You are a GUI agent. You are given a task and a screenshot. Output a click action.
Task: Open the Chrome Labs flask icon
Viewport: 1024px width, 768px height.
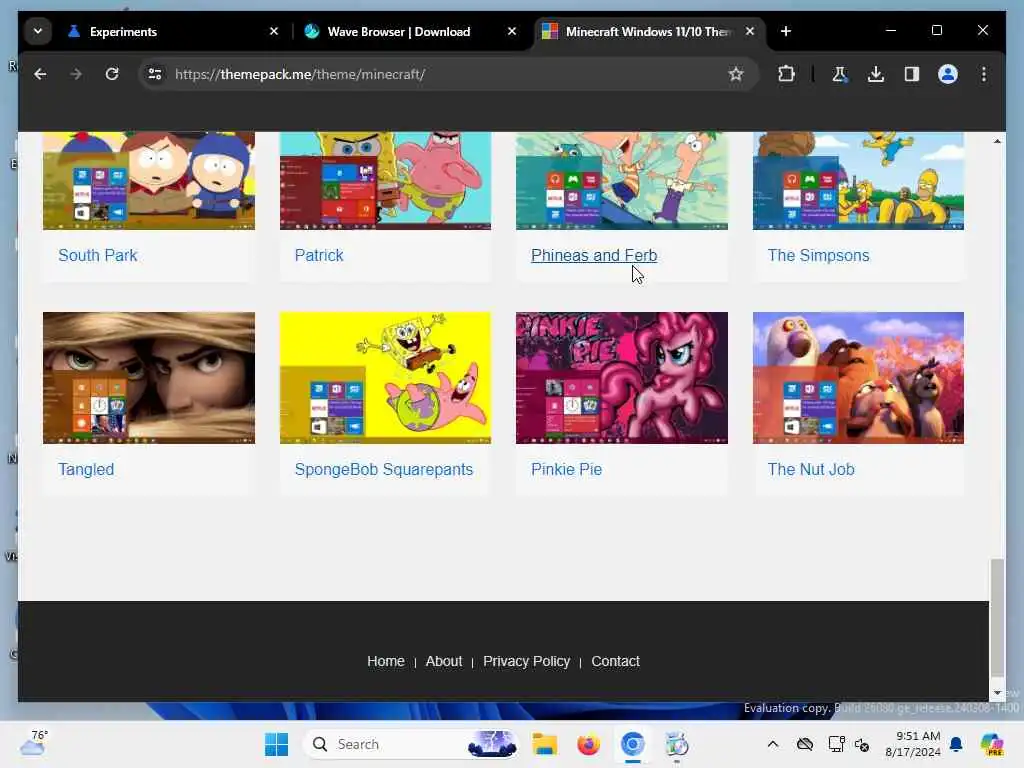click(x=840, y=74)
